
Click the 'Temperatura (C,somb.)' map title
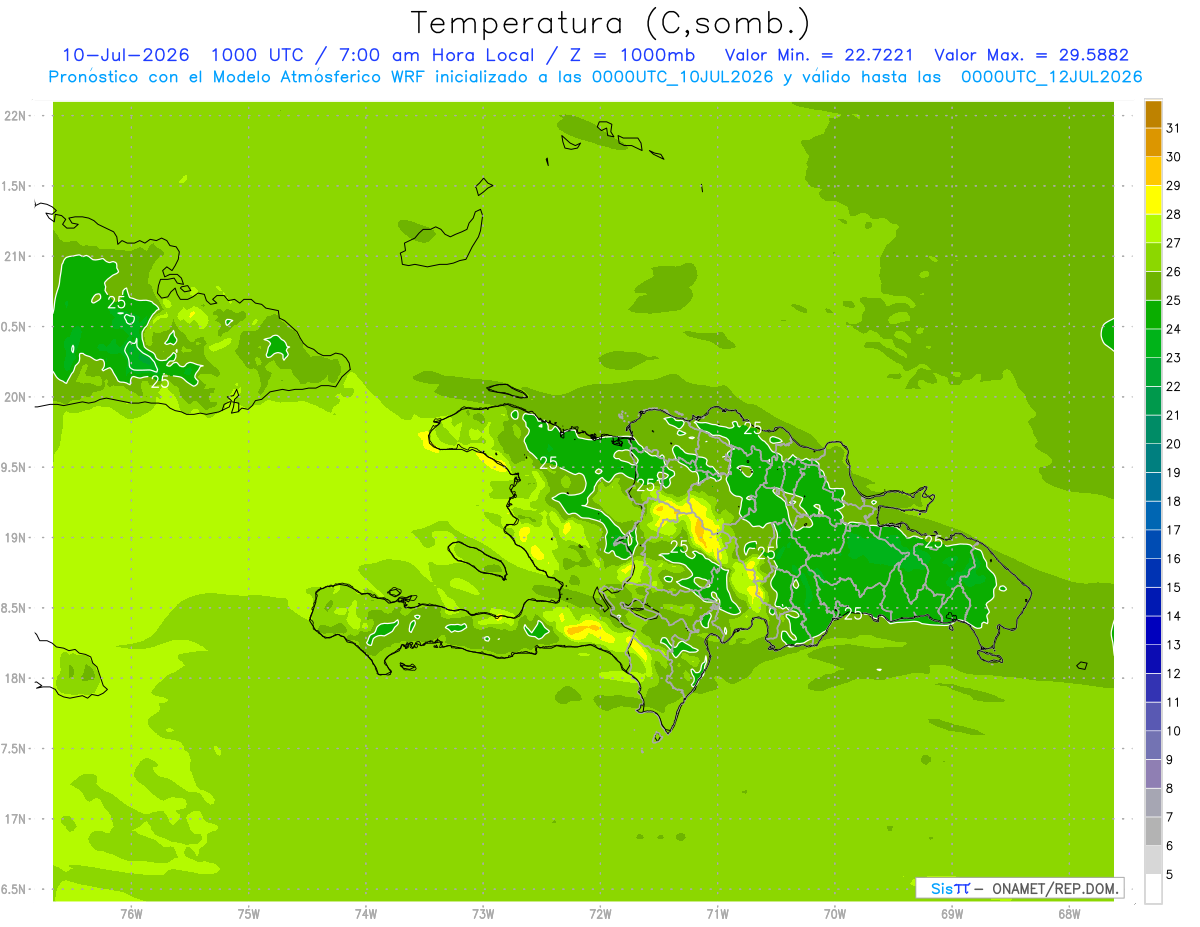coord(610,23)
